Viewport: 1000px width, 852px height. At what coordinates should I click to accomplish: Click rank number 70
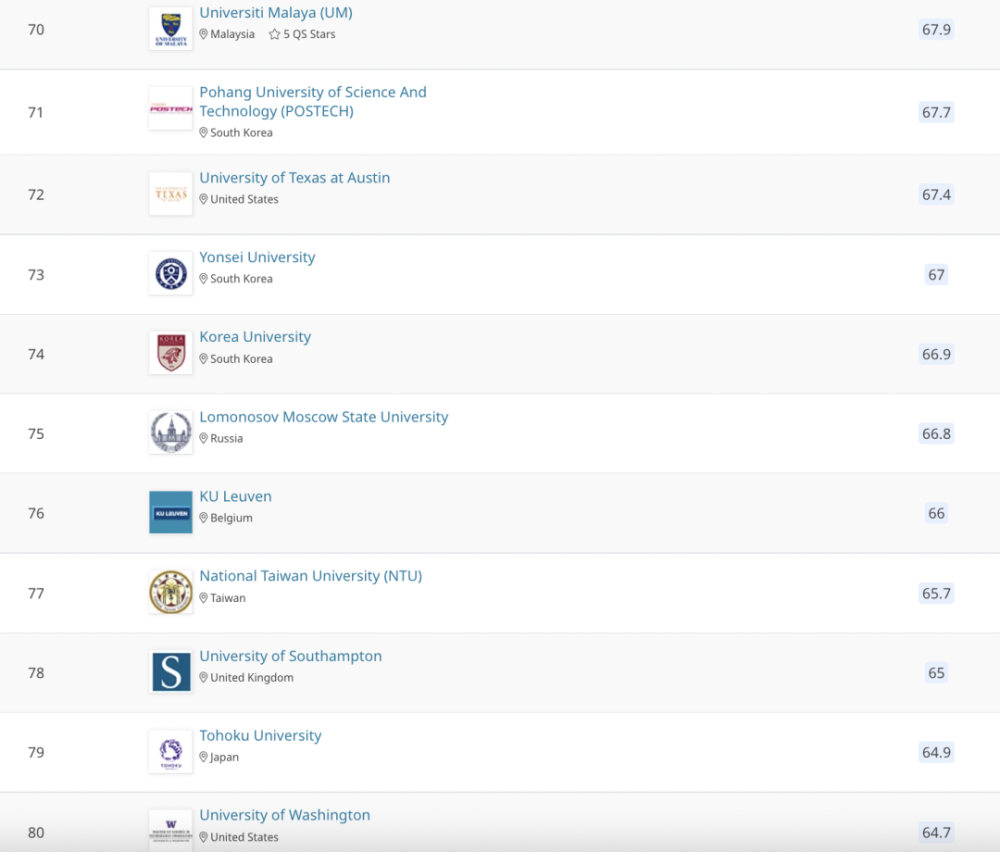point(36,29)
